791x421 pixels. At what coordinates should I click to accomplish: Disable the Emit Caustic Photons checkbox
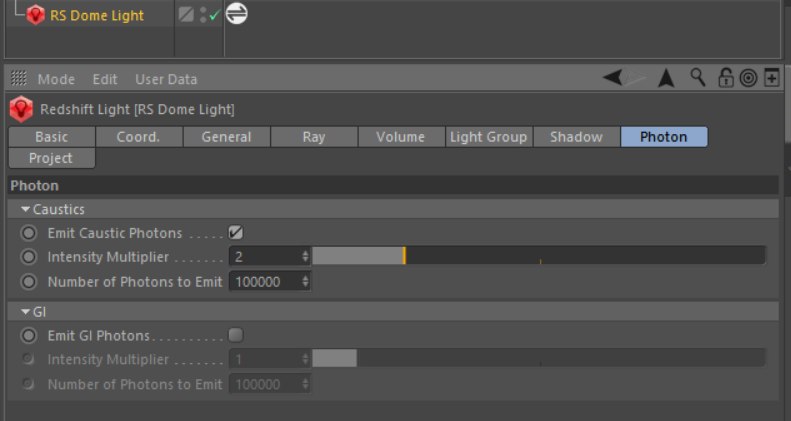[x=236, y=232]
